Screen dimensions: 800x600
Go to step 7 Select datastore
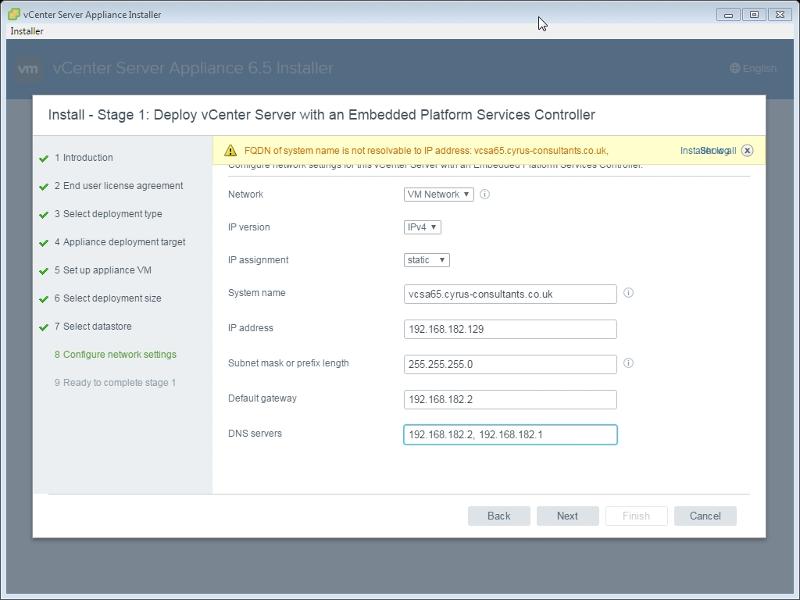[93, 326]
